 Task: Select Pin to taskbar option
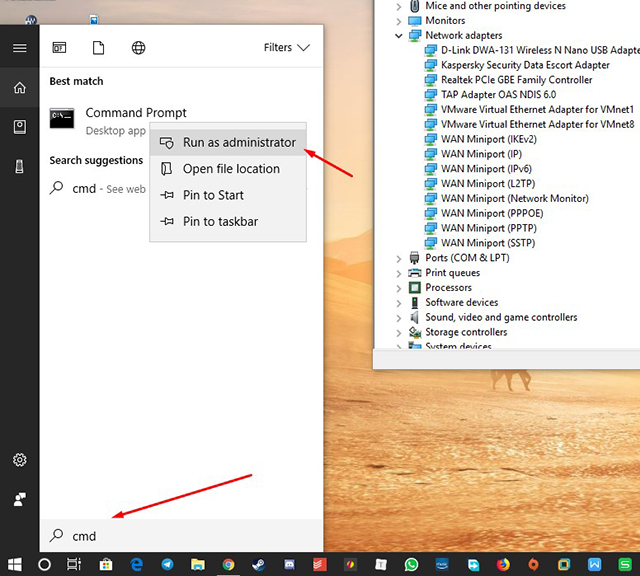(x=220, y=222)
